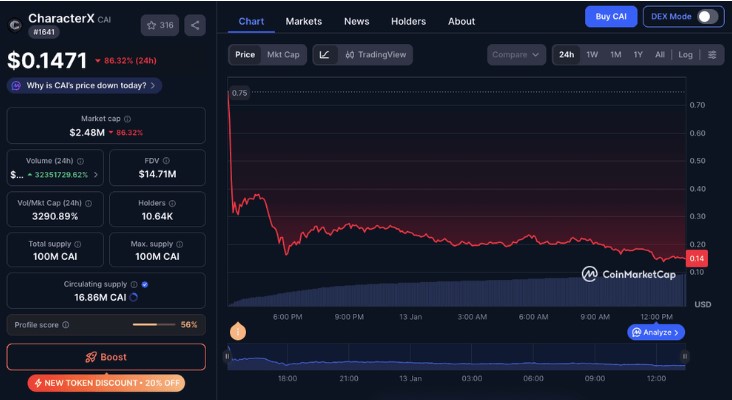Click Volume (24h) info icon

click(80, 161)
